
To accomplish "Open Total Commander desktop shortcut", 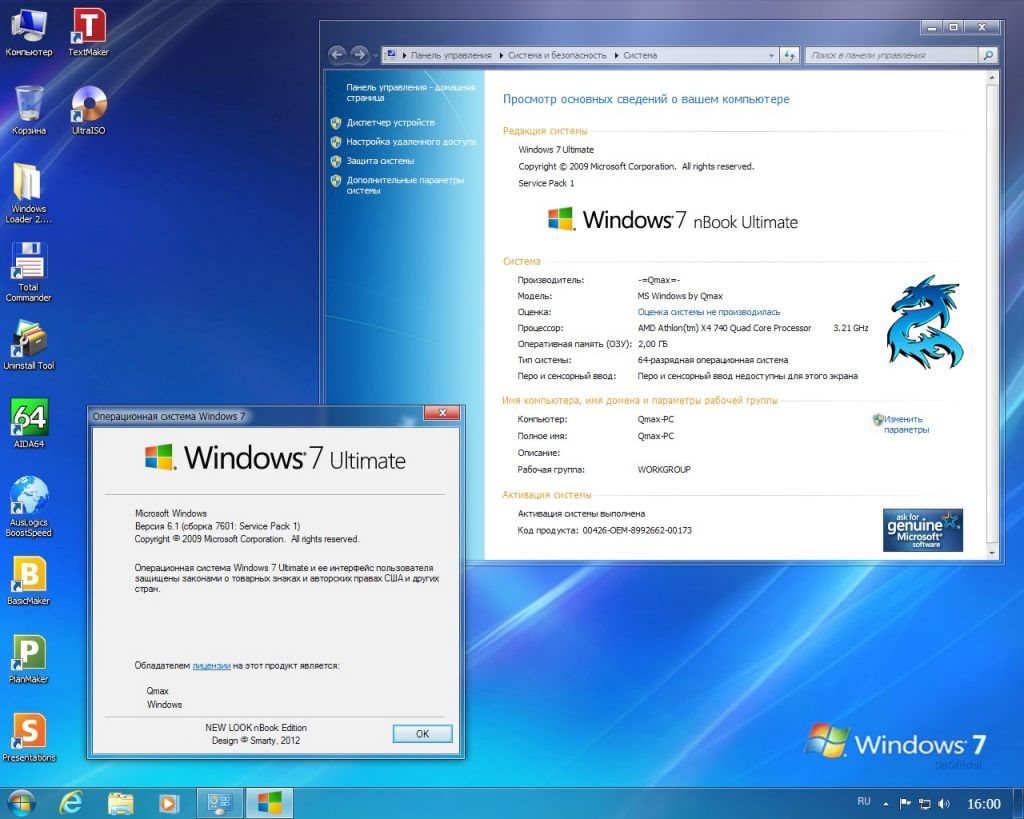I will (29, 265).
